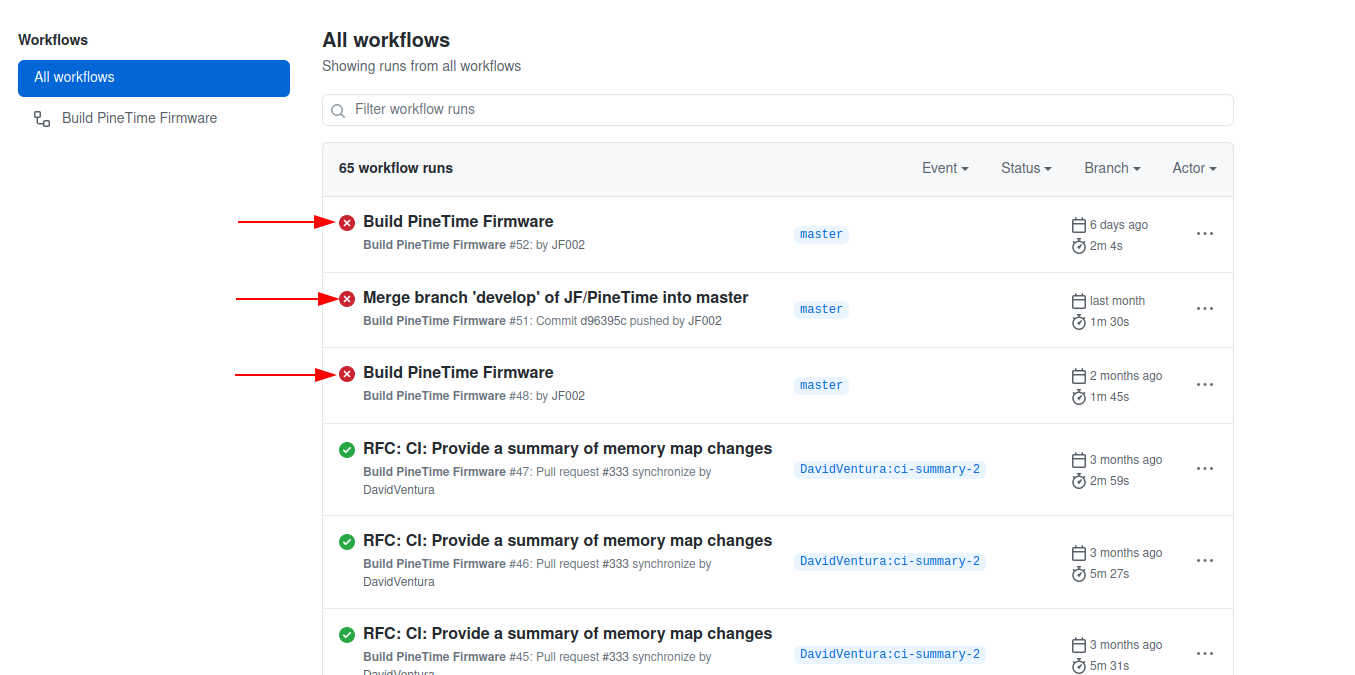Click the workflow icon beside Build PineTime Firmware in the sidebar
The image size is (1355, 675).
click(42, 119)
